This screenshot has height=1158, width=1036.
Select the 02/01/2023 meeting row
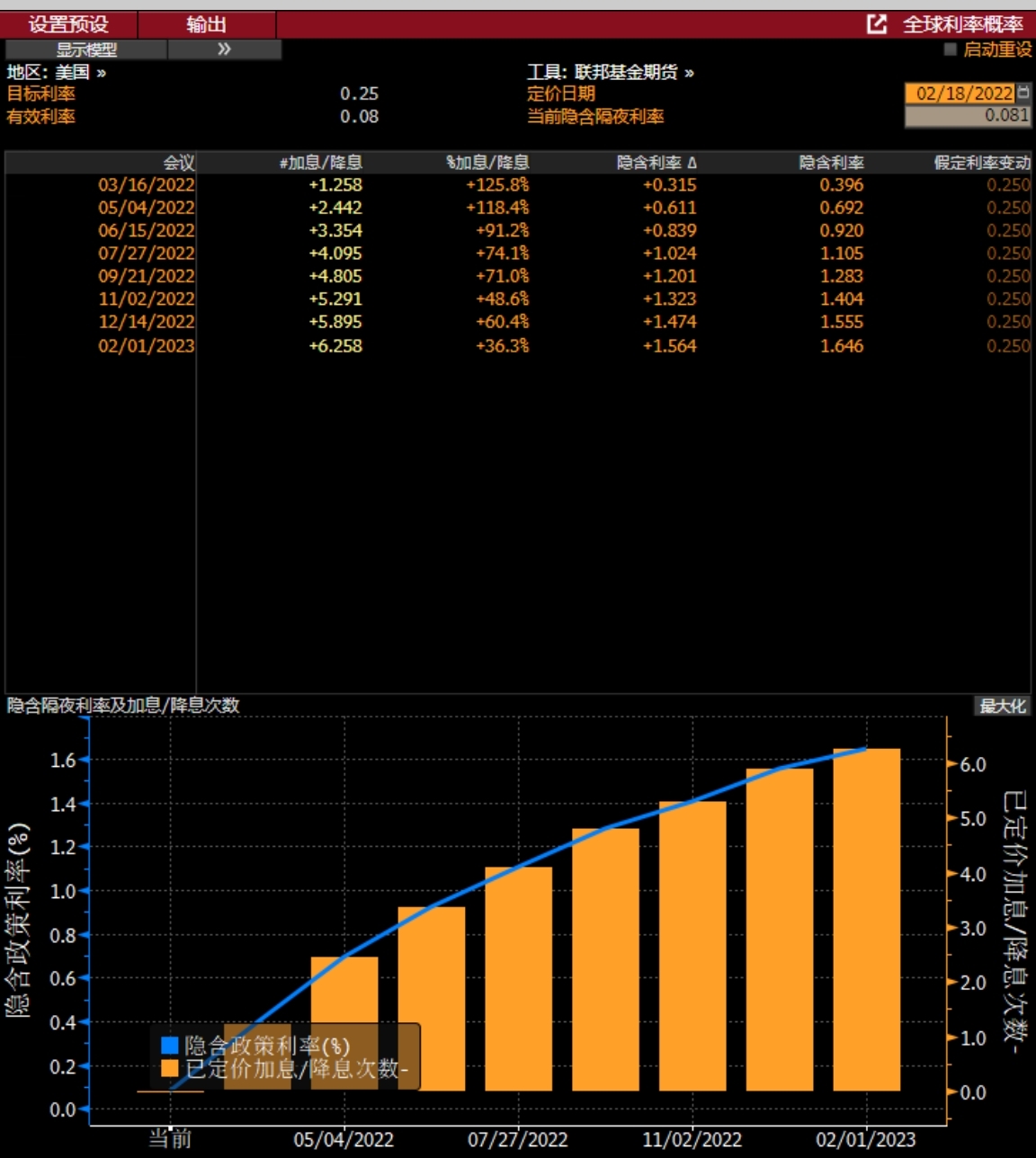(x=518, y=345)
